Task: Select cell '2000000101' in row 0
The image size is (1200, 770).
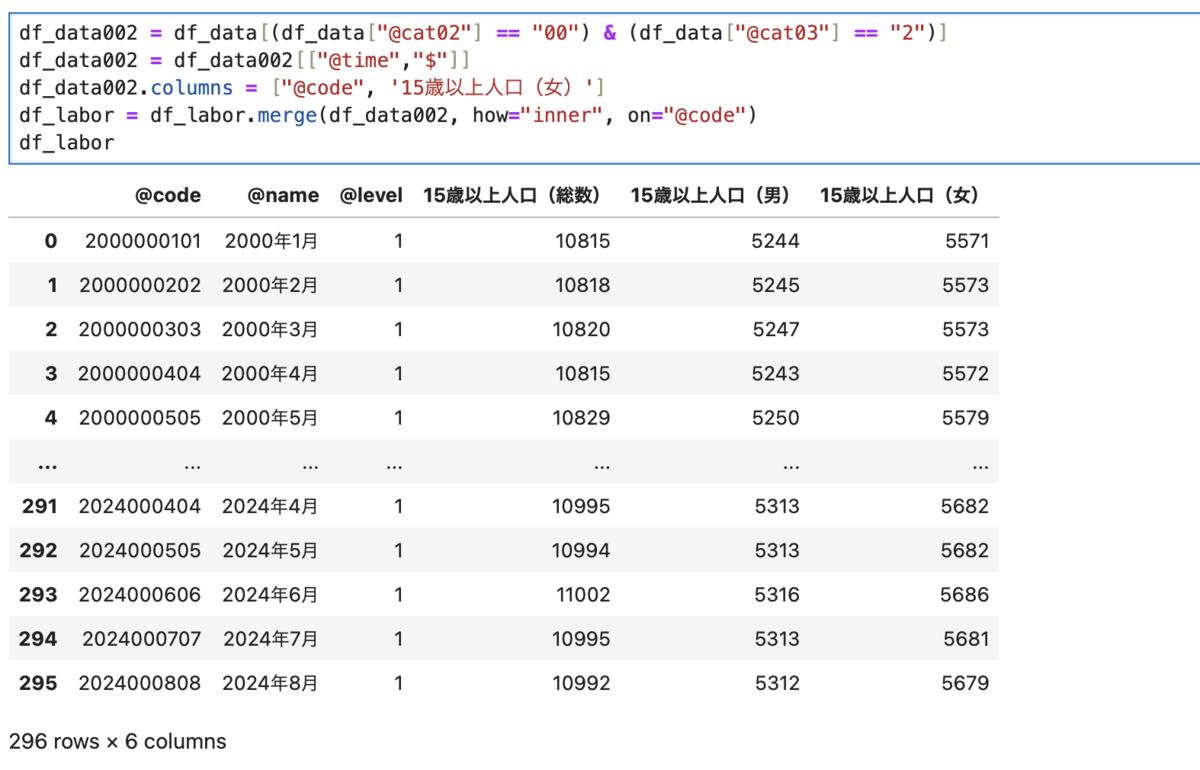Action: point(143,241)
